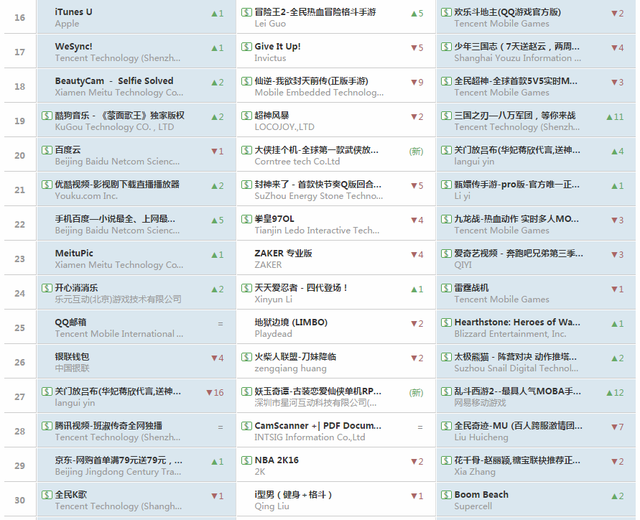This screenshot has width=640, height=520.
Task: Click the rank number 30 cell
Action: [x=20, y=500]
